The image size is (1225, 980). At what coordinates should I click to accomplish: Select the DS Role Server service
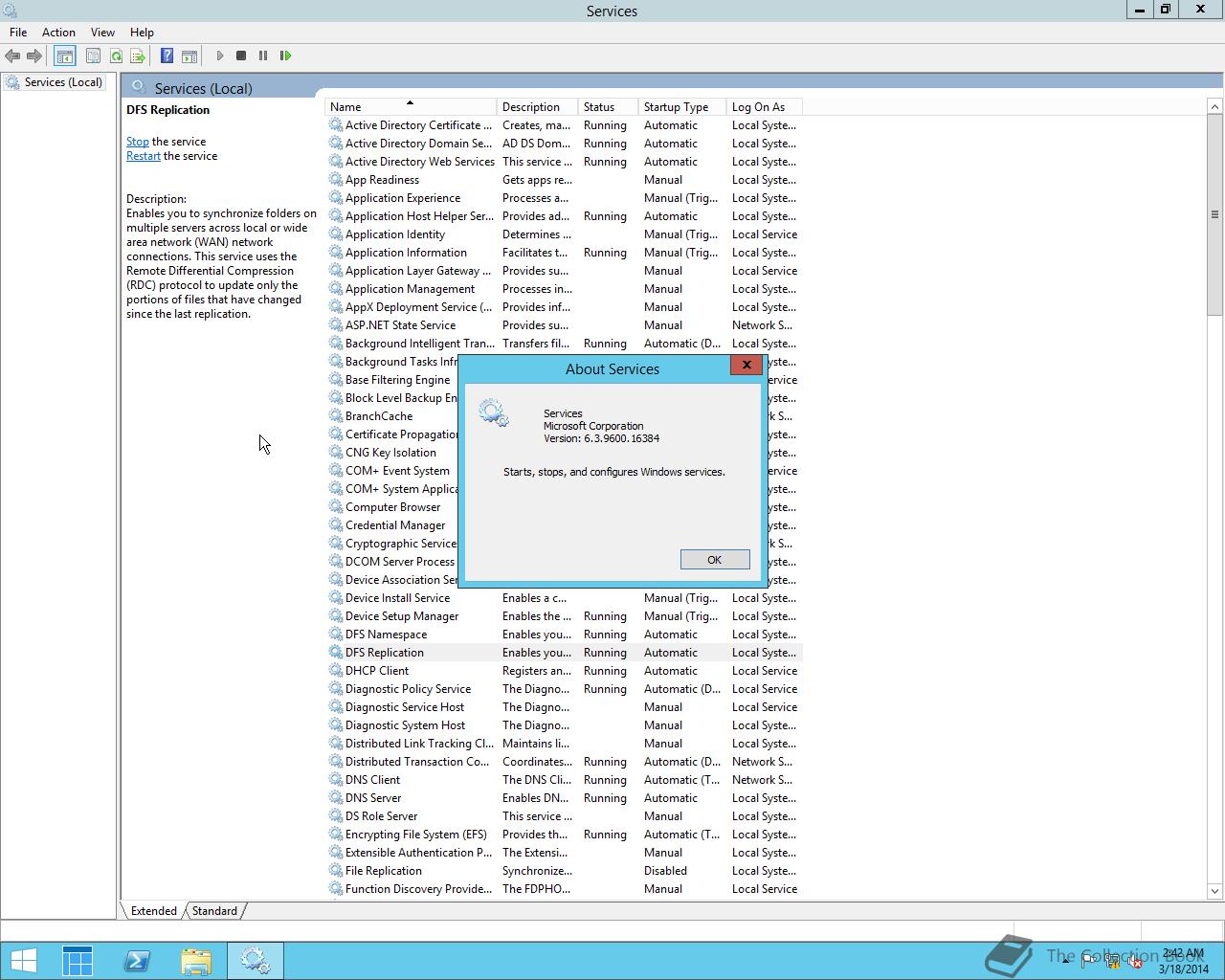[564, 816]
